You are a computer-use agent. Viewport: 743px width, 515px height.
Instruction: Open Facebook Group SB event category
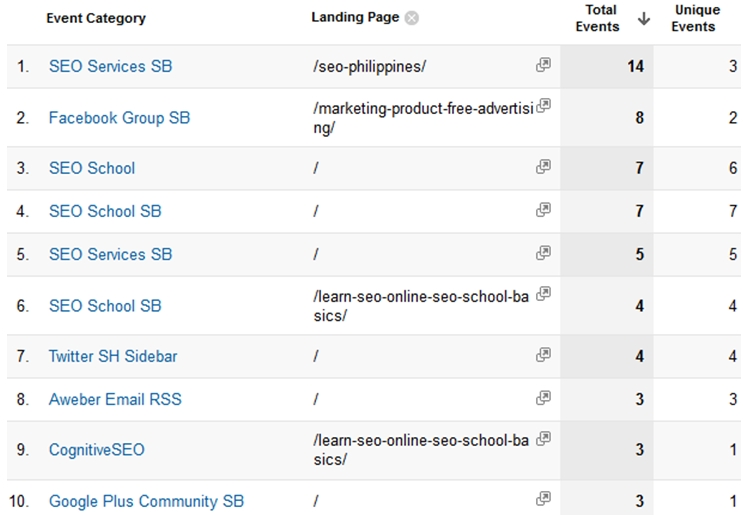click(119, 118)
